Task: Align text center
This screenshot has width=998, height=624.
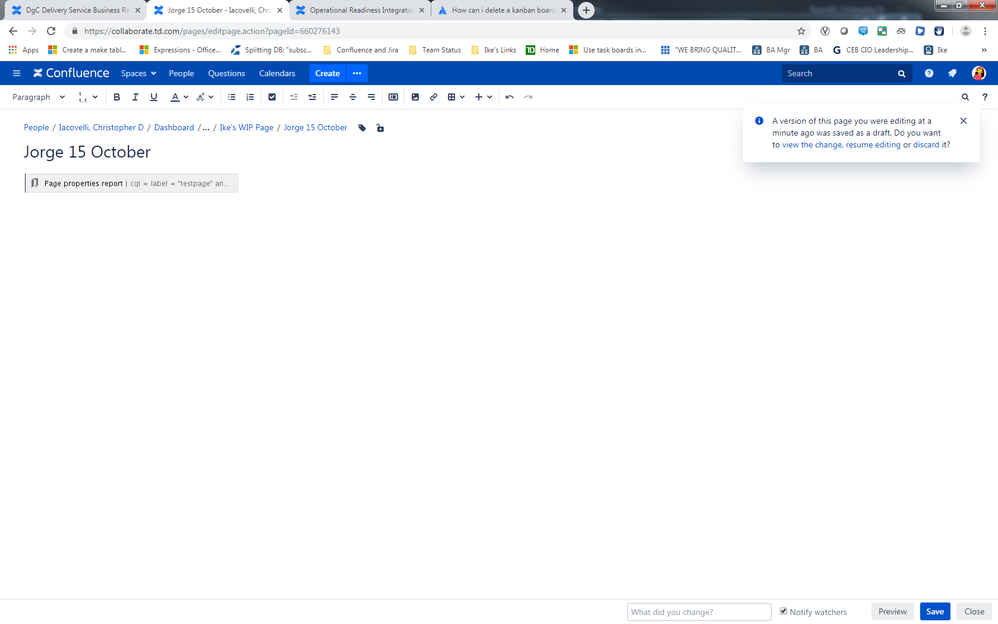Action: 353,97
